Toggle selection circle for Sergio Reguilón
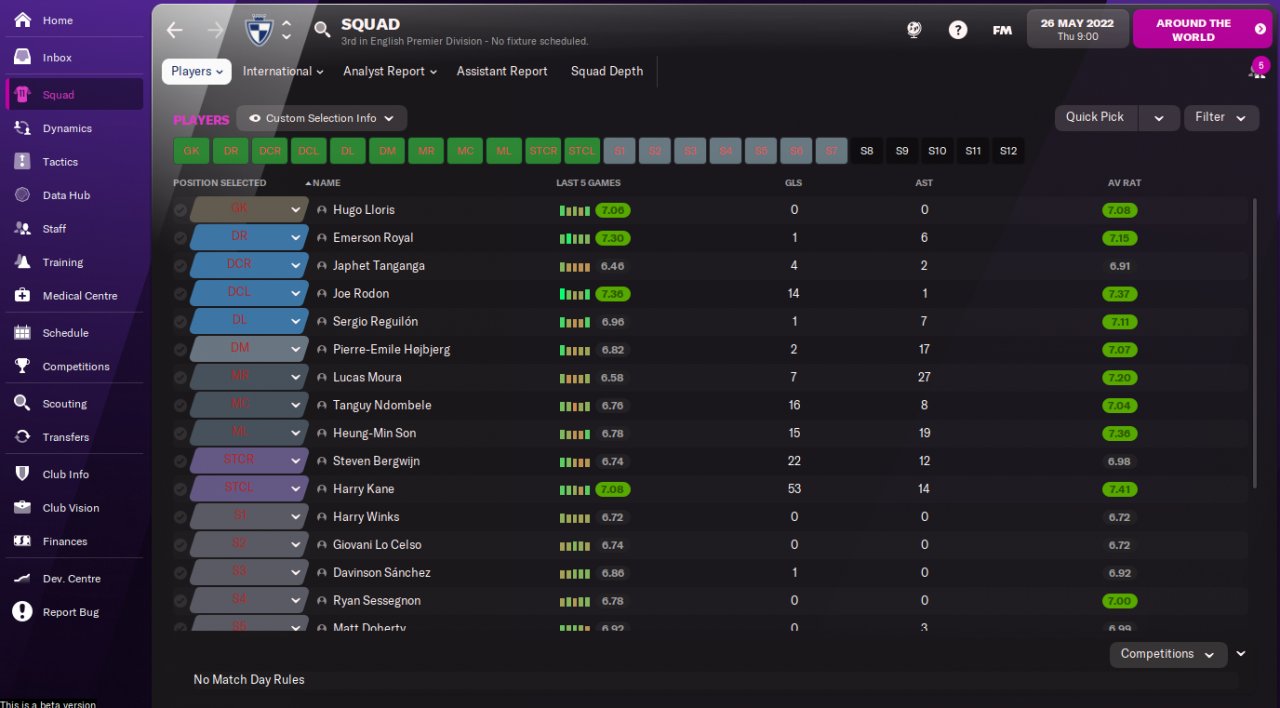1280x708 pixels. (180, 322)
